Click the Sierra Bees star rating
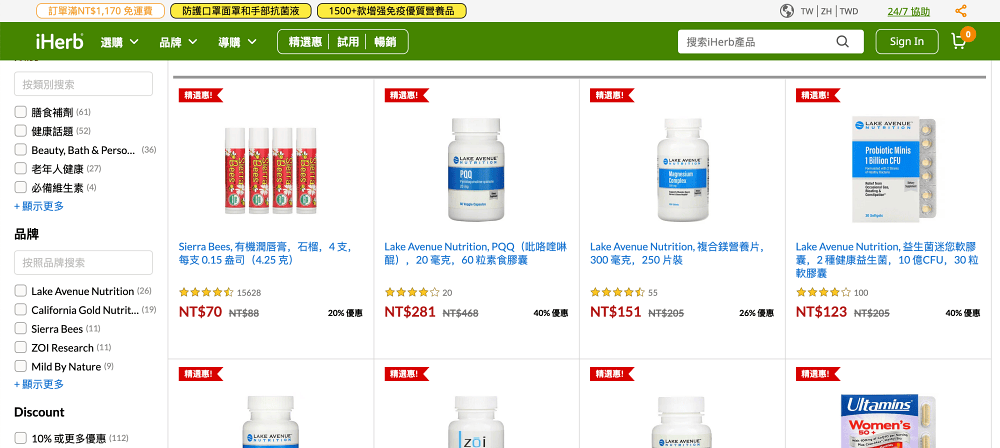Screen dimensions: 1000x448 pos(206,292)
